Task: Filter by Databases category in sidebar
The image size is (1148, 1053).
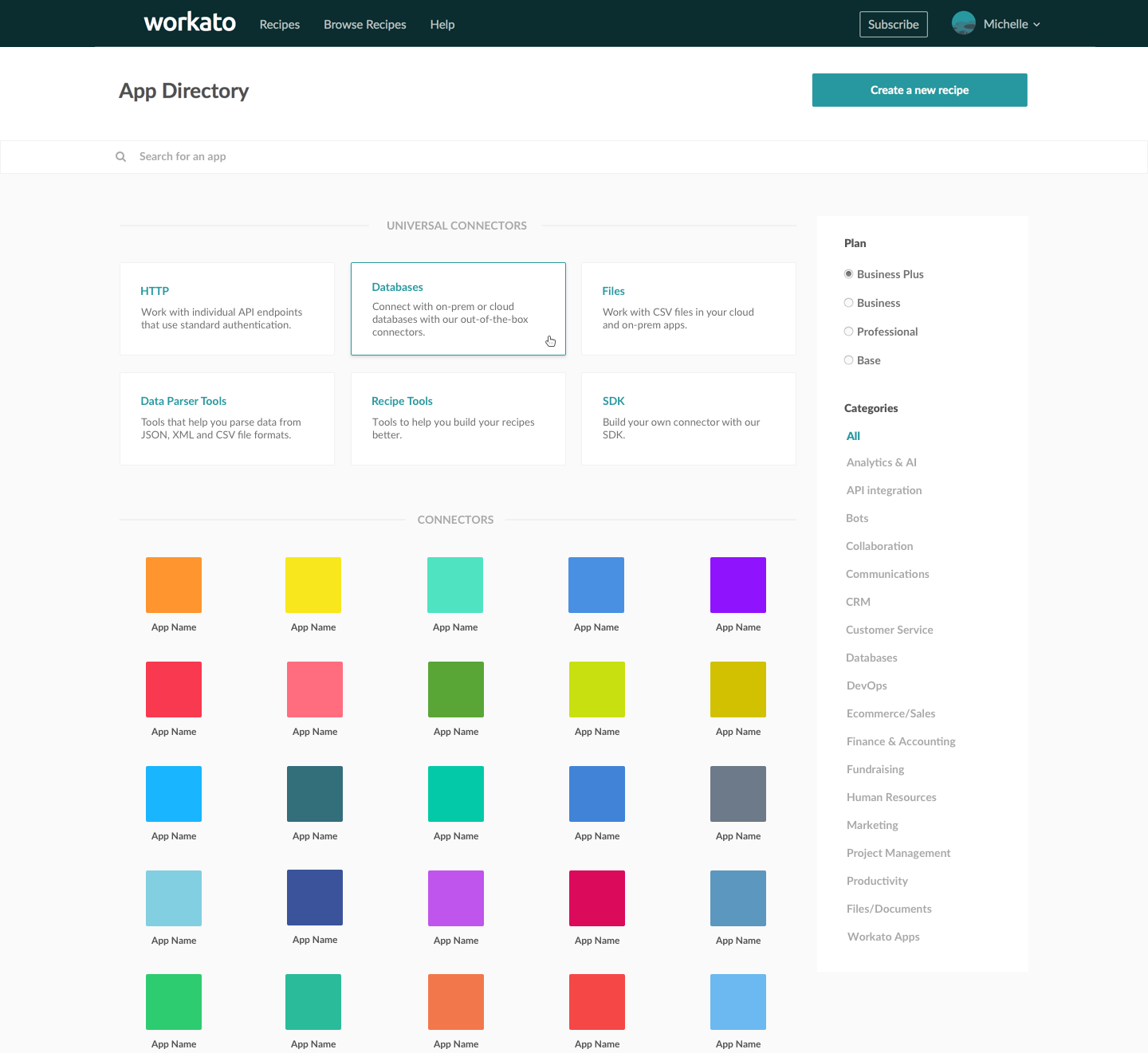Action: 871,658
